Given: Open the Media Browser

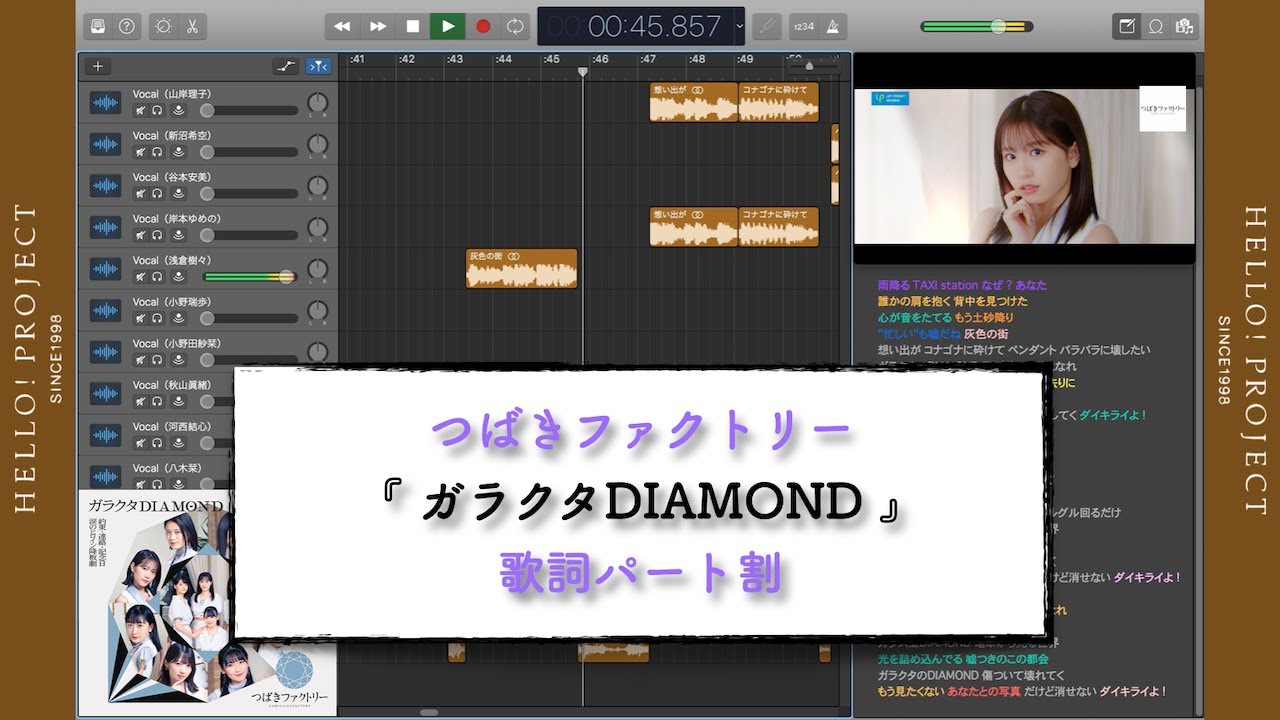Looking at the screenshot, I should tap(1185, 26).
